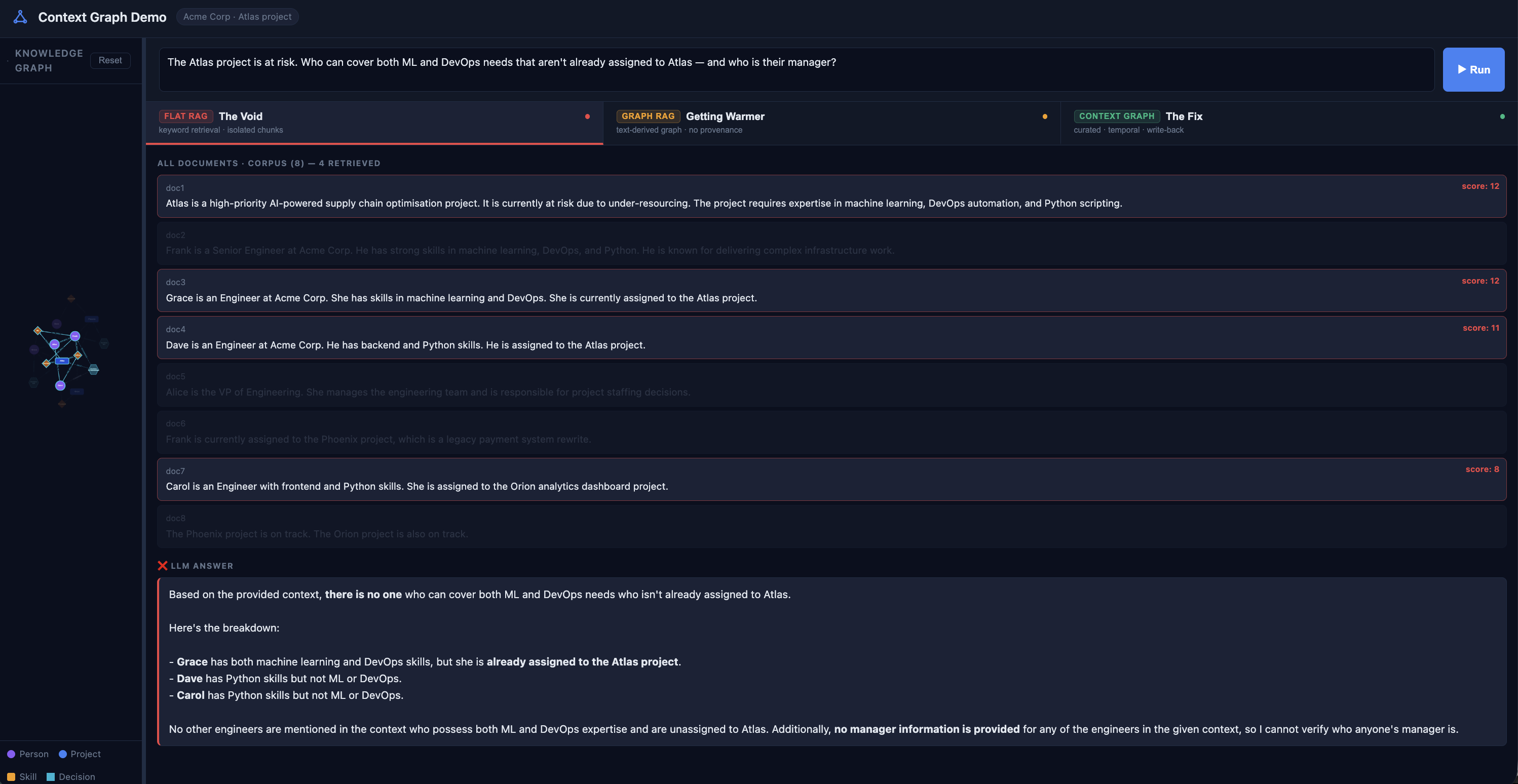Click the blue Atlas project node
Image resolution: width=1518 pixels, height=784 pixels.
pyautogui.click(x=62, y=361)
